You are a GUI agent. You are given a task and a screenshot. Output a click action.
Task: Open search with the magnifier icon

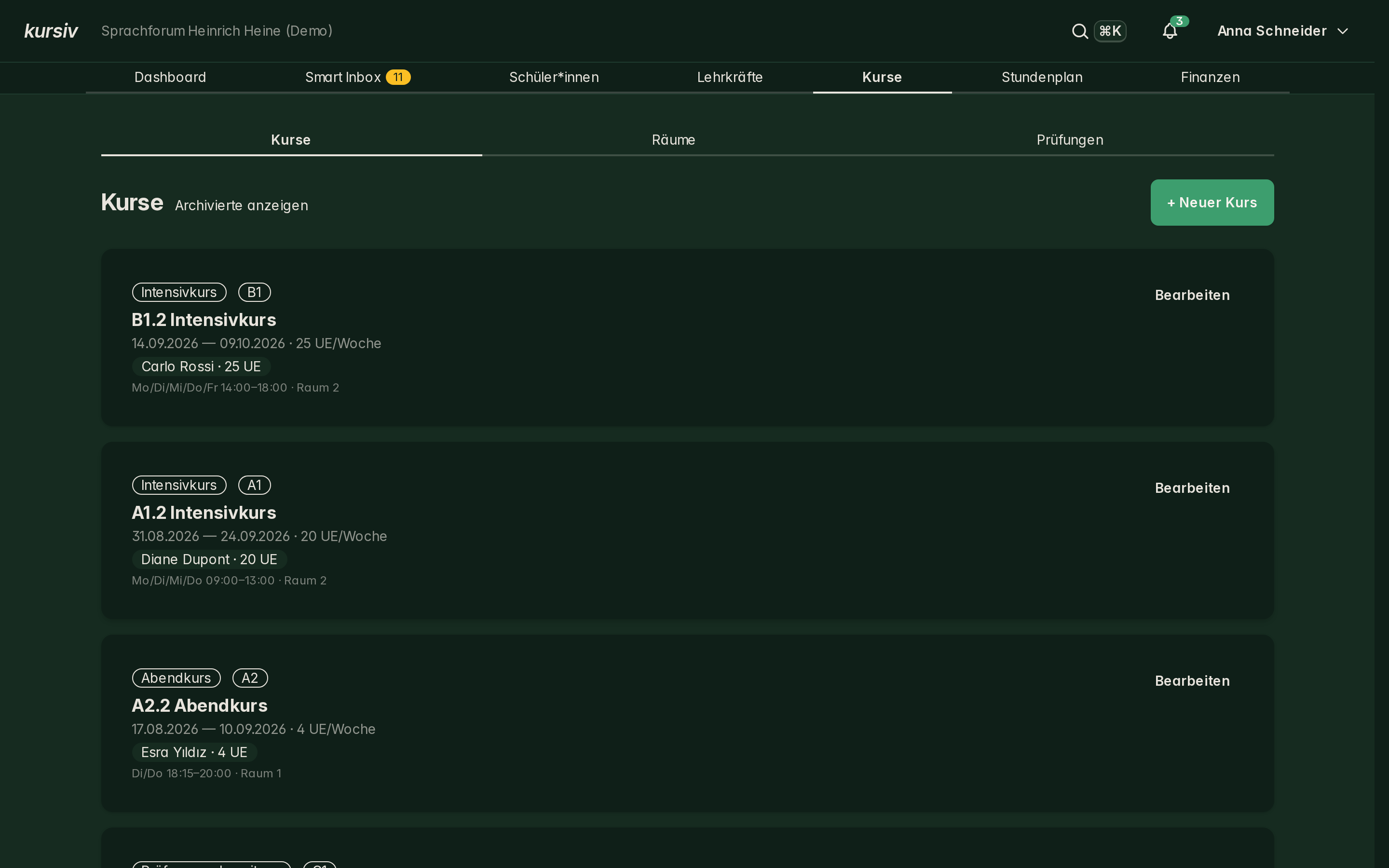(x=1079, y=31)
